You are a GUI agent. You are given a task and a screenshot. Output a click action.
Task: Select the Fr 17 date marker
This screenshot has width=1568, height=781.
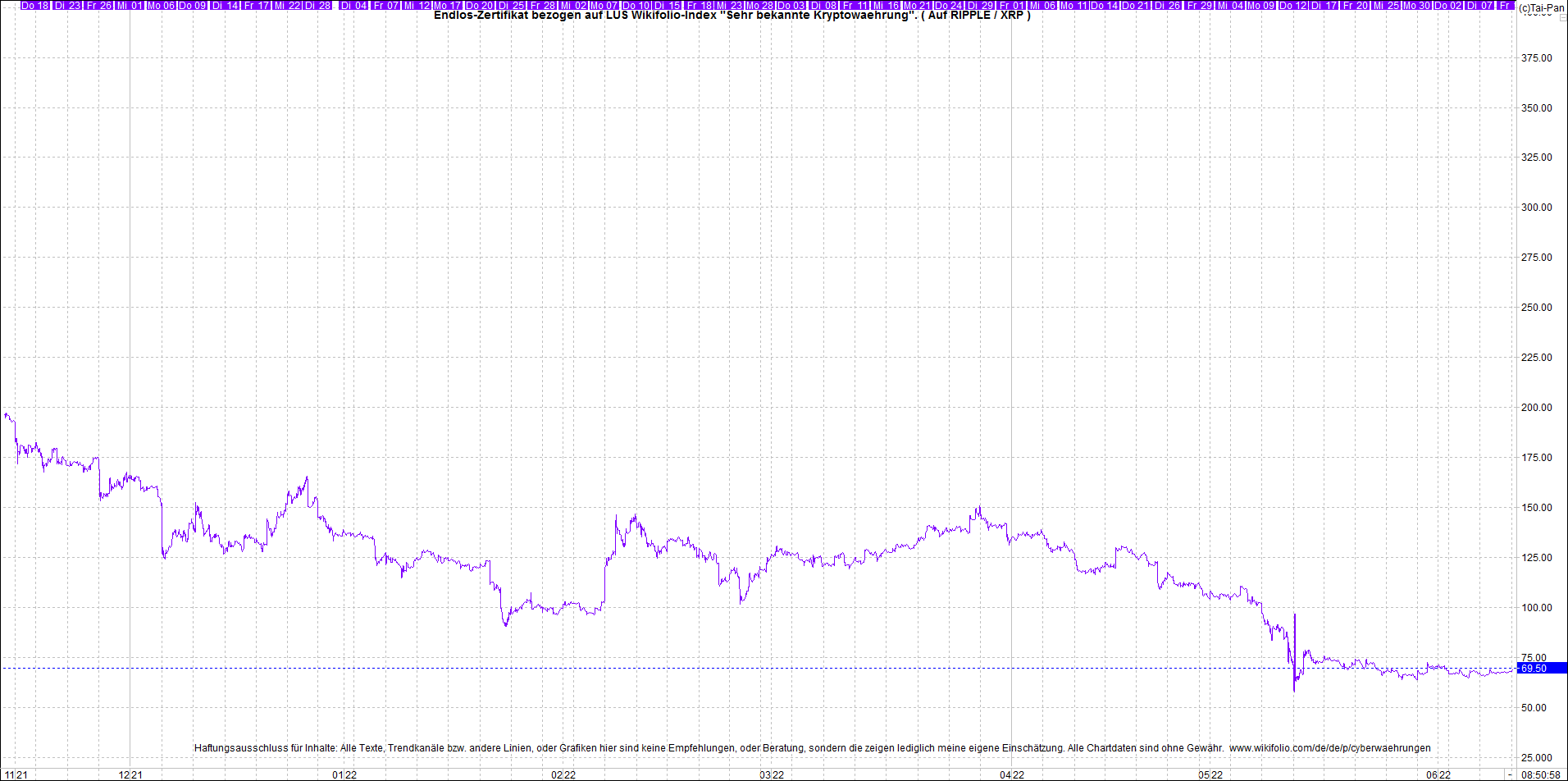257,5
